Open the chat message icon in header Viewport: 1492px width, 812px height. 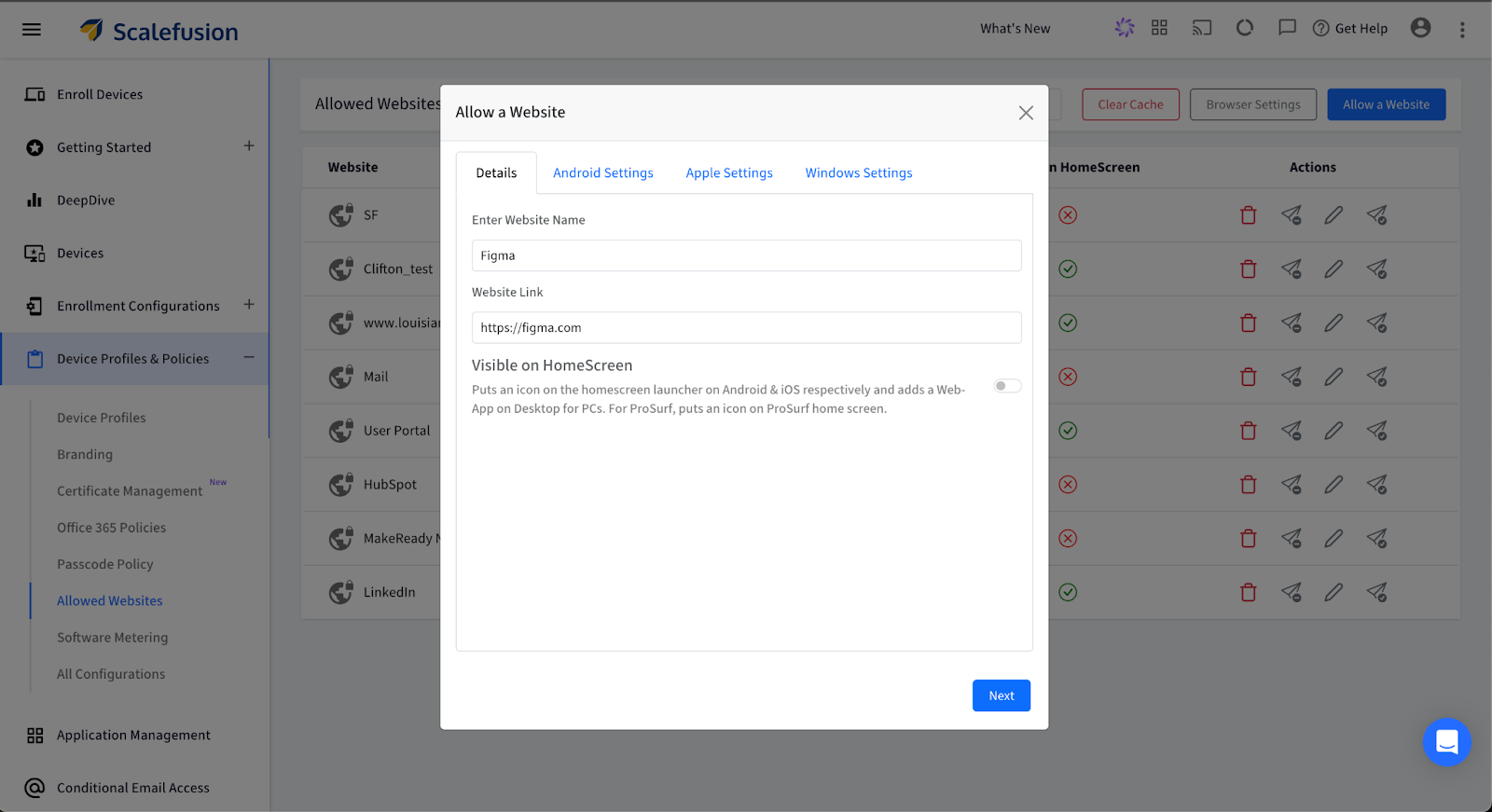(x=1287, y=28)
